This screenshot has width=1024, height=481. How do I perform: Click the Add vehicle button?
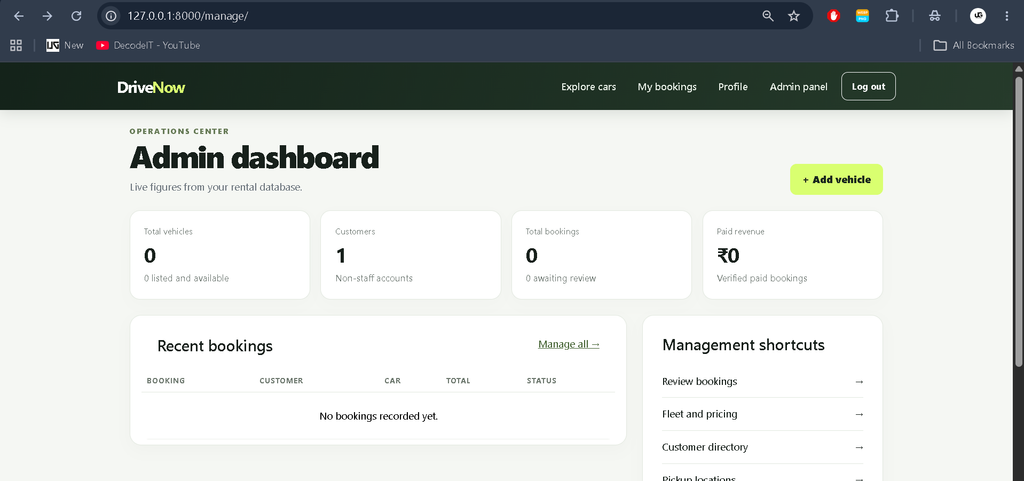[836, 179]
